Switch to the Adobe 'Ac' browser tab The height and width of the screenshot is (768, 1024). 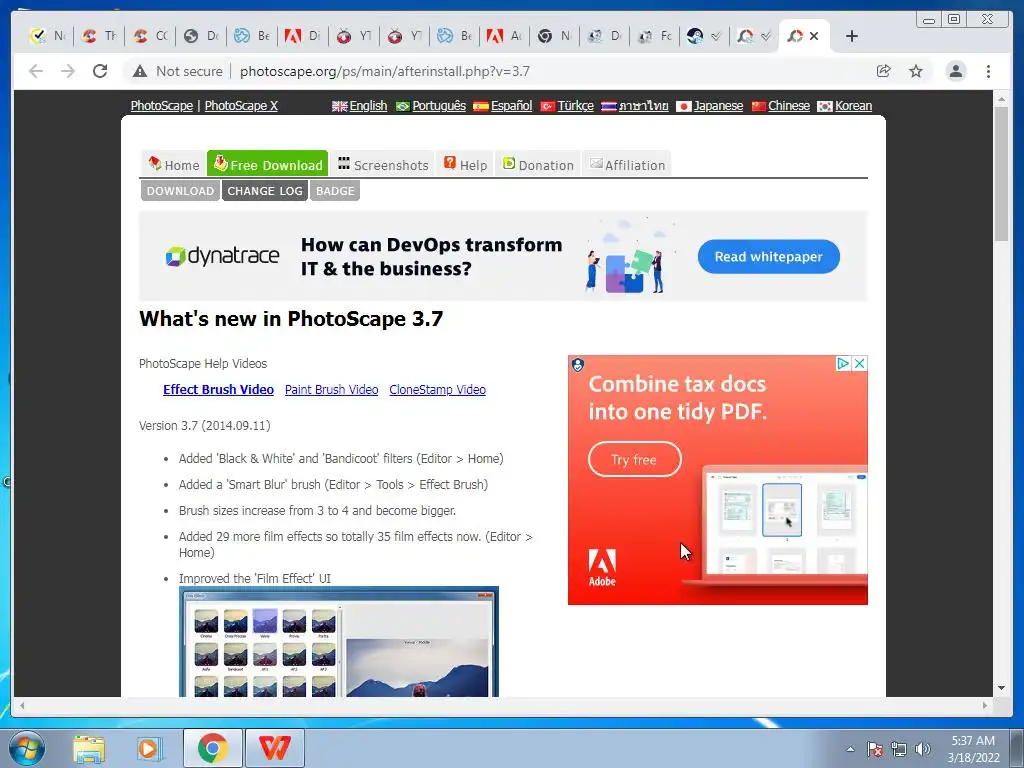coord(504,36)
